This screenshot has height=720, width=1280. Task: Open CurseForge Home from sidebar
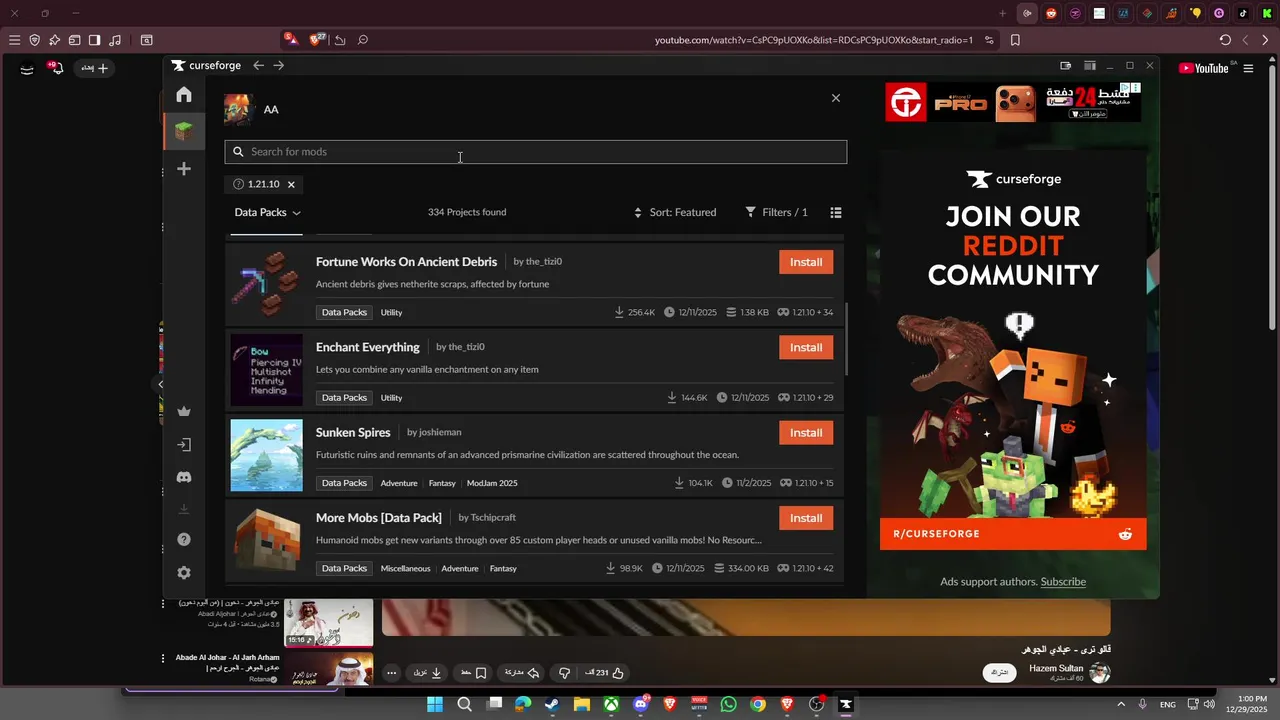point(184,95)
